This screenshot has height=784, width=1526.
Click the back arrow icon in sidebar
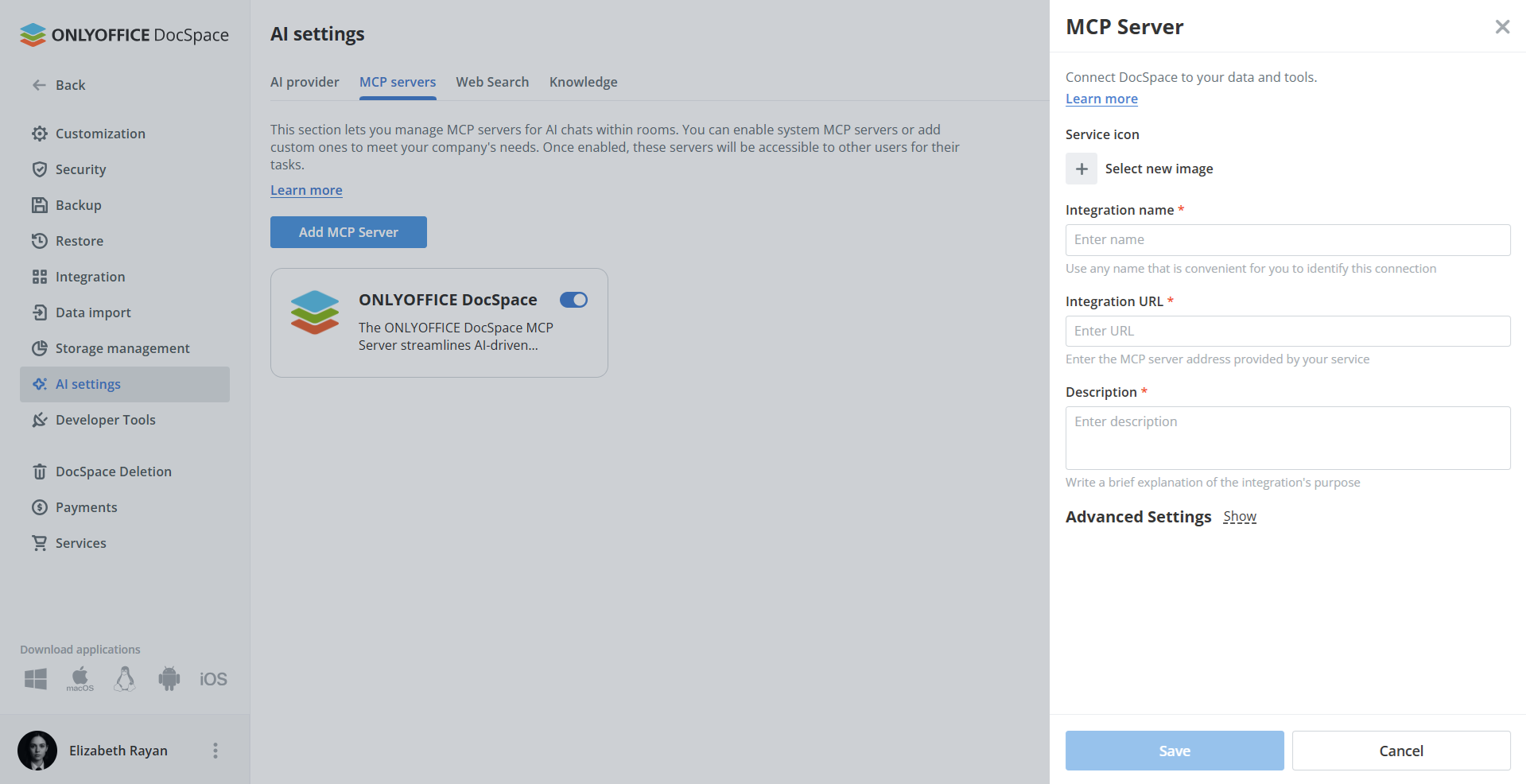pos(39,85)
